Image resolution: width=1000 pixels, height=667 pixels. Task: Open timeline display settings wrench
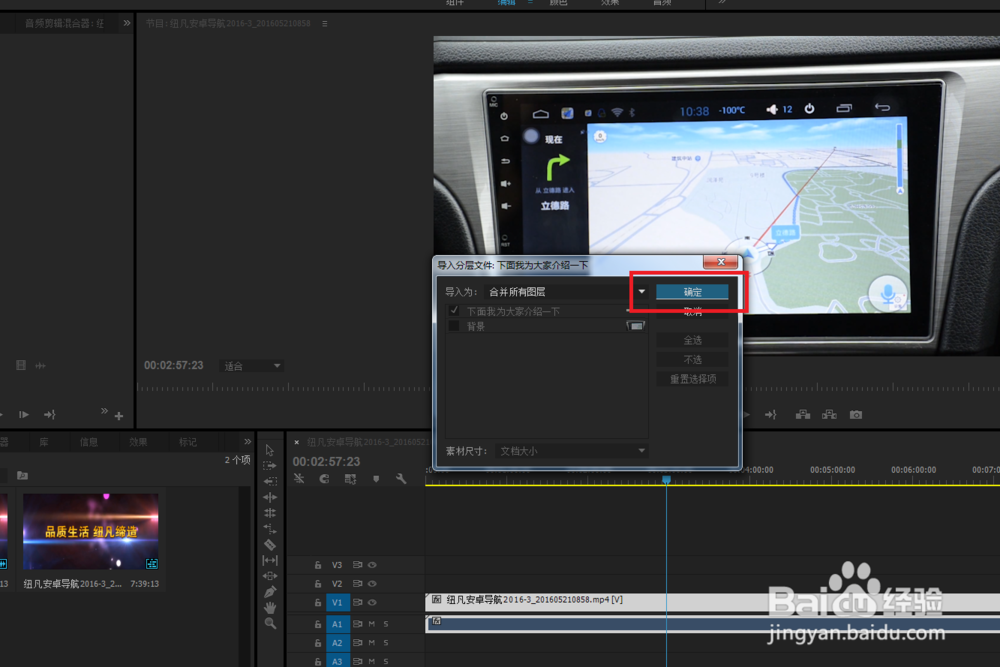tap(401, 479)
